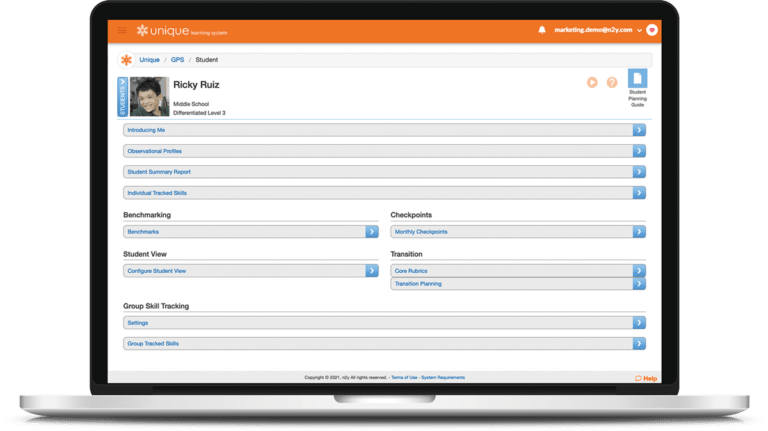Click the heart icon in the top right

click(x=652, y=30)
